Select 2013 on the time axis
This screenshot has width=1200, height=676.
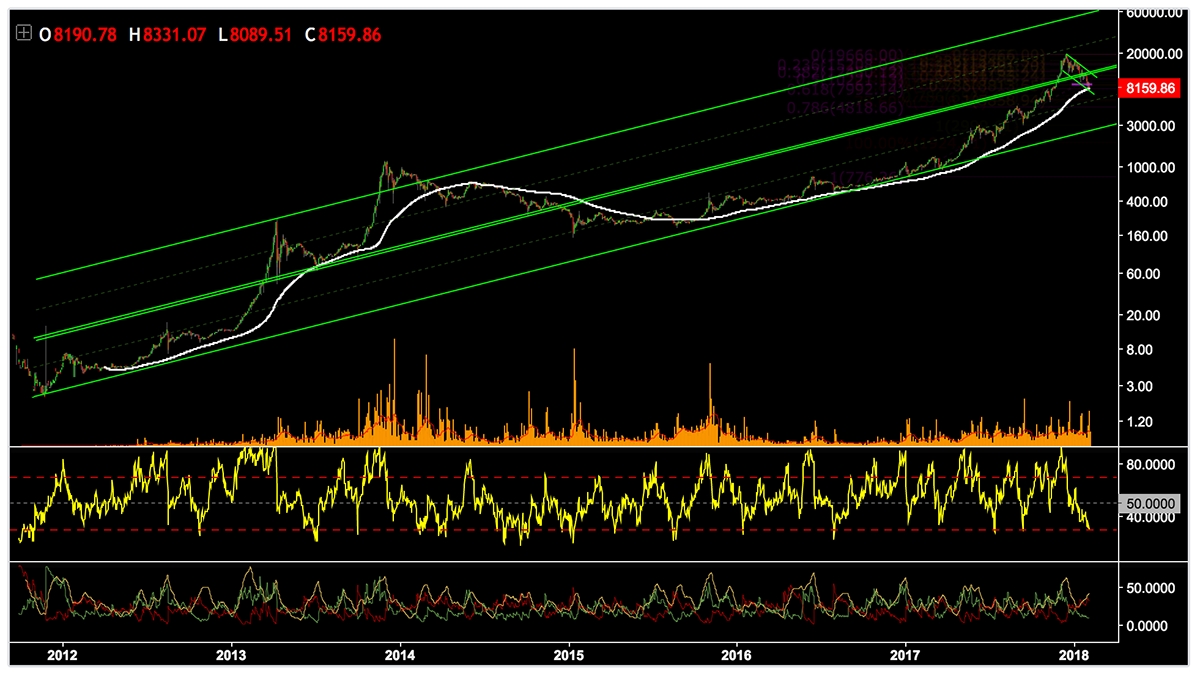tap(231, 654)
